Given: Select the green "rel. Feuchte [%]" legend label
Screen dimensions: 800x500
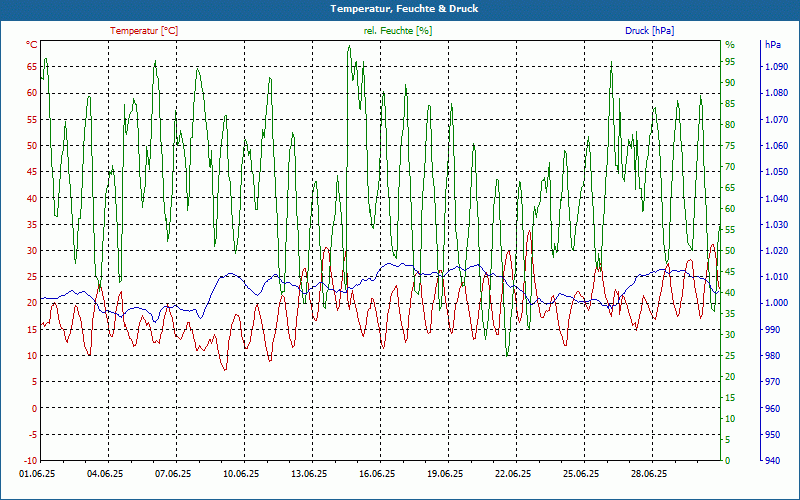Looking at the screenshot, I should point(397,31).
